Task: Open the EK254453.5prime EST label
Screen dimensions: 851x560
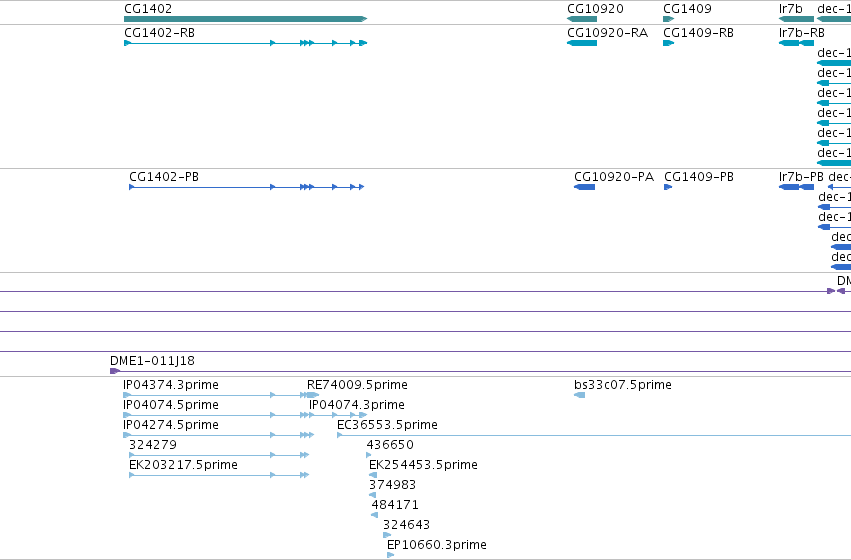Action: 423,465
